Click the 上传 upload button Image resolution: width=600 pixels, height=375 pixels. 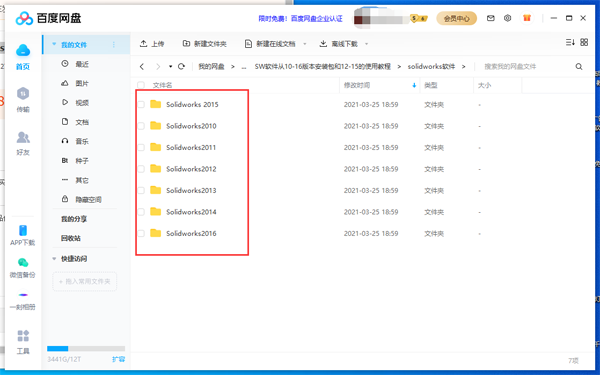coord(152,44)
